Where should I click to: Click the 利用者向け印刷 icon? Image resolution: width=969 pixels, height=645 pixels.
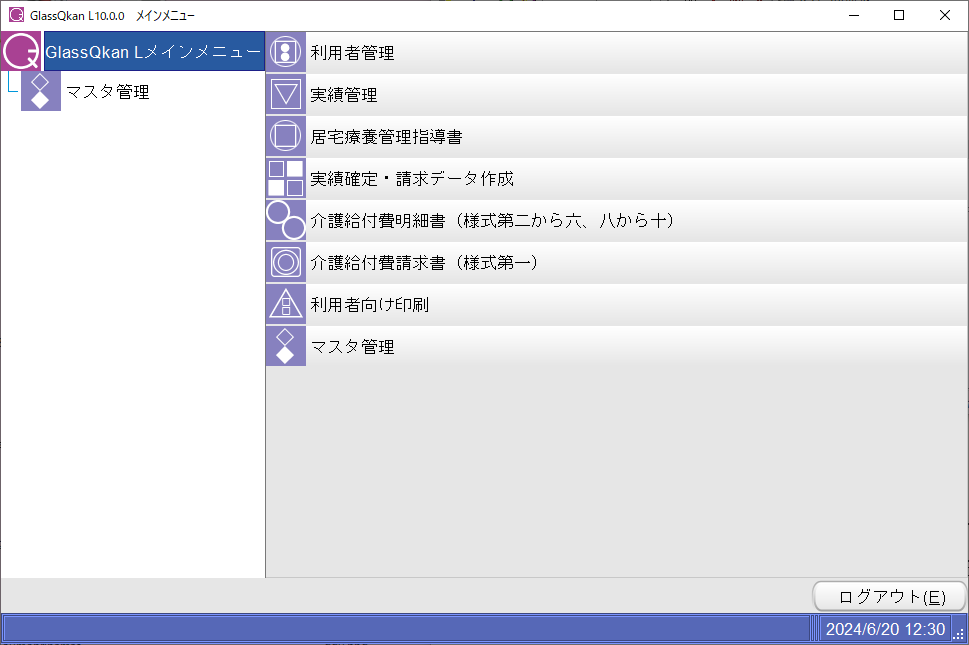coord(286,304)
